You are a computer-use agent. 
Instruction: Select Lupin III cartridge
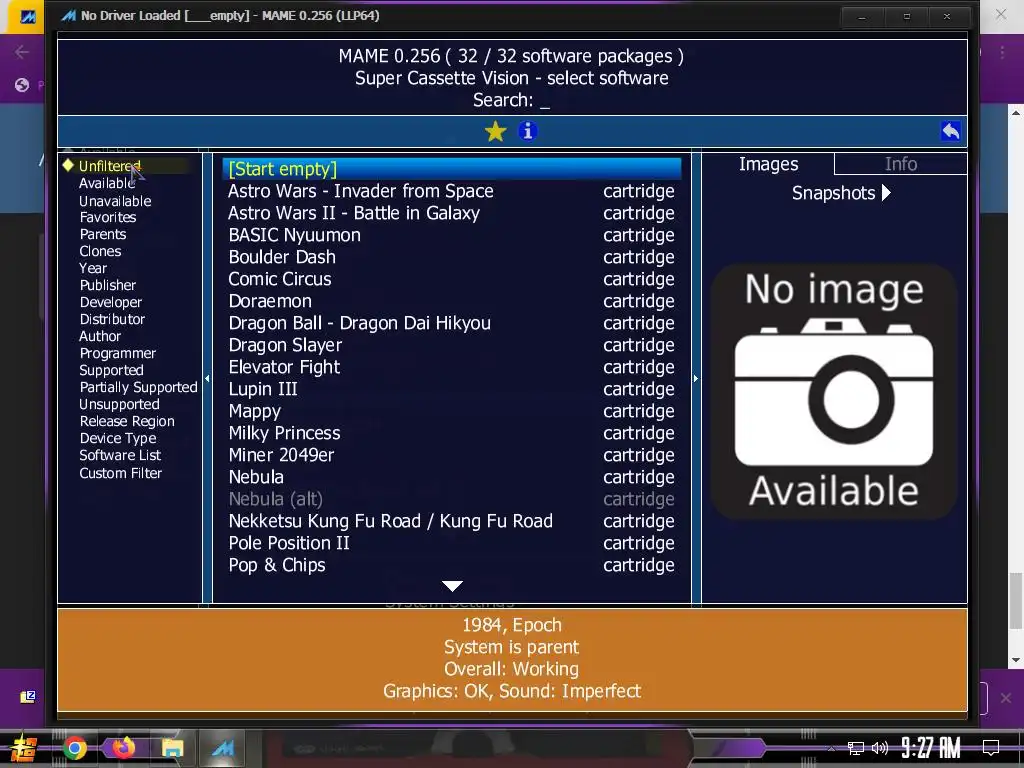452,389
